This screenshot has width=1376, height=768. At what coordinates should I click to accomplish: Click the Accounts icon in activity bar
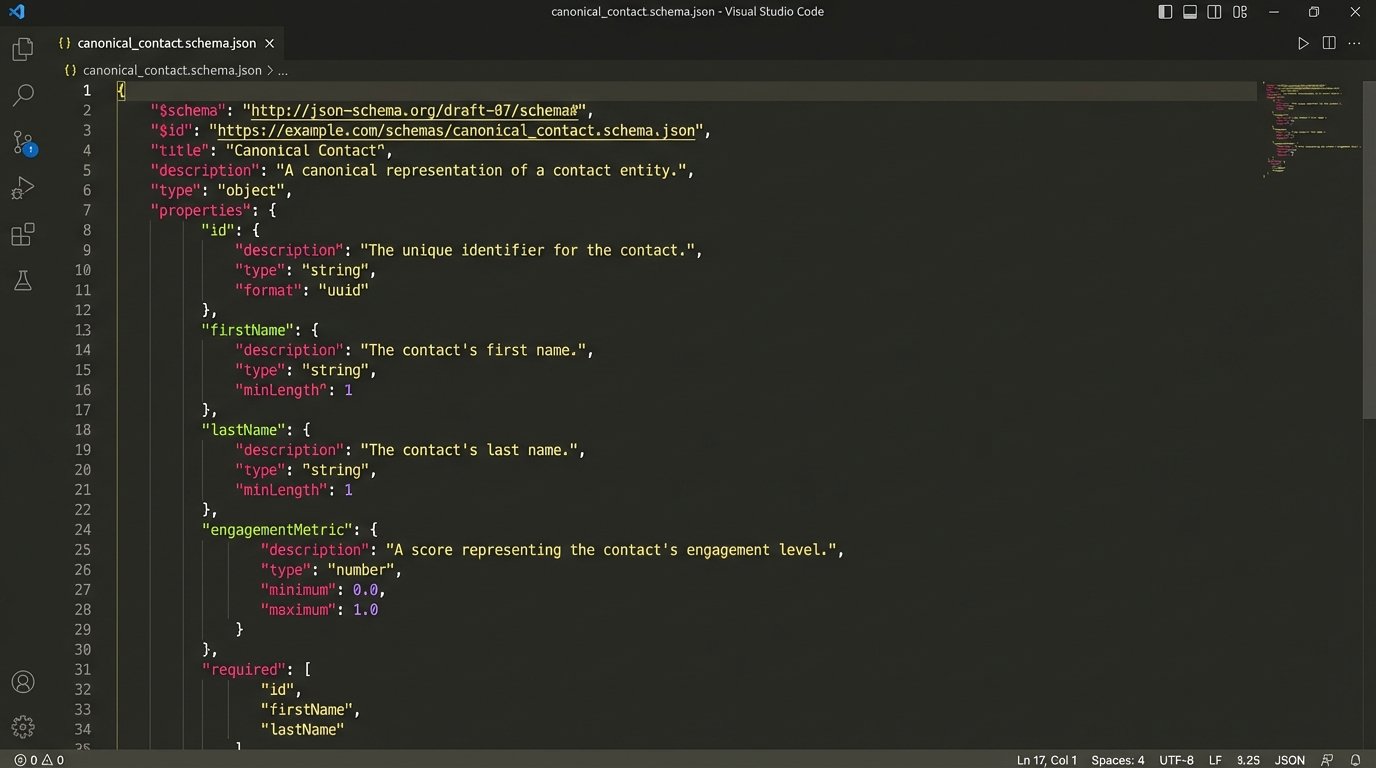pyautogui.click(x=22, y=682)
